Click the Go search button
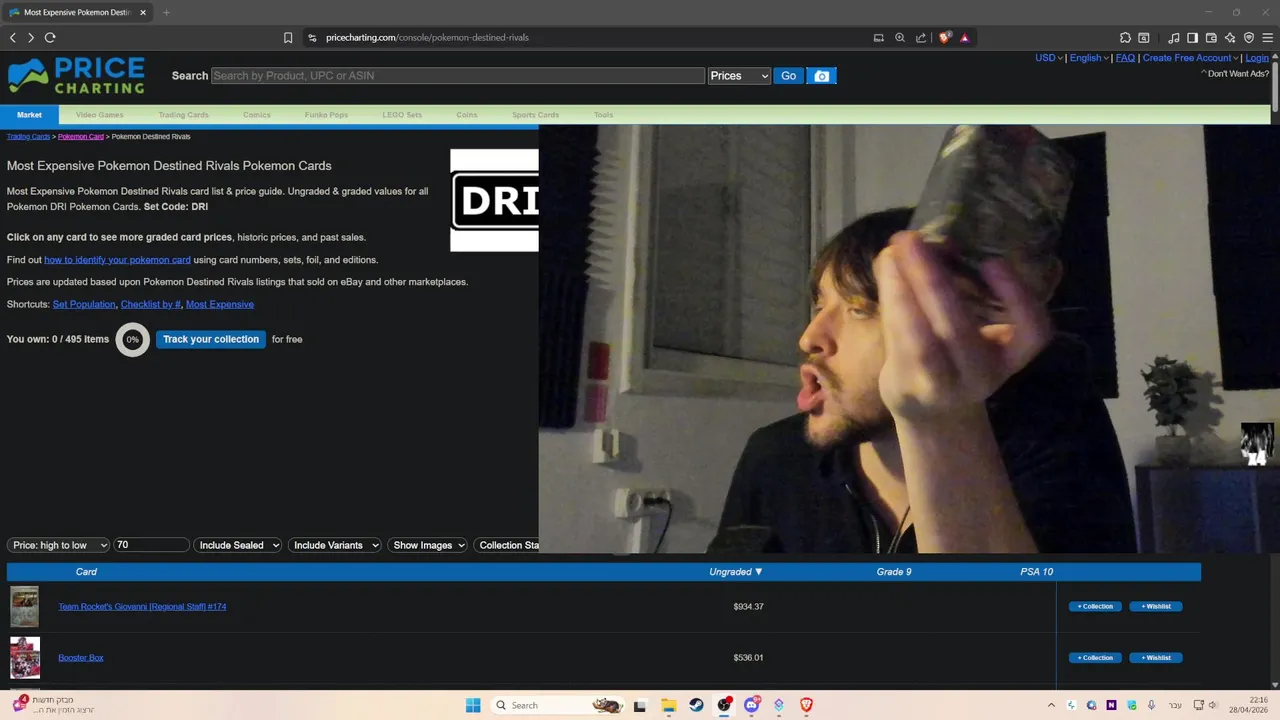1280x720 pixels. (x=789, y=76)
